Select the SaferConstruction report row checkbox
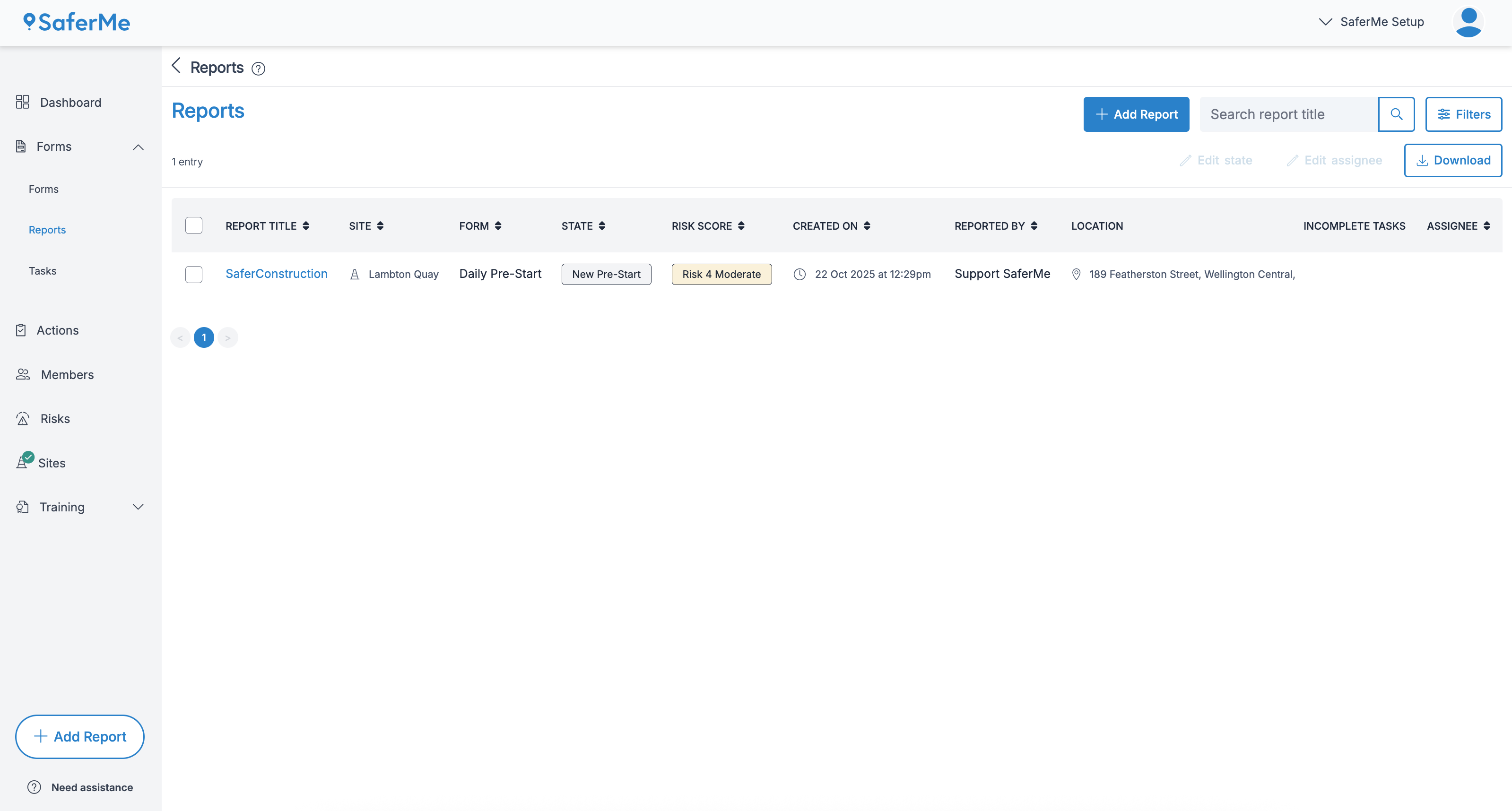 [x=194, y=274]
